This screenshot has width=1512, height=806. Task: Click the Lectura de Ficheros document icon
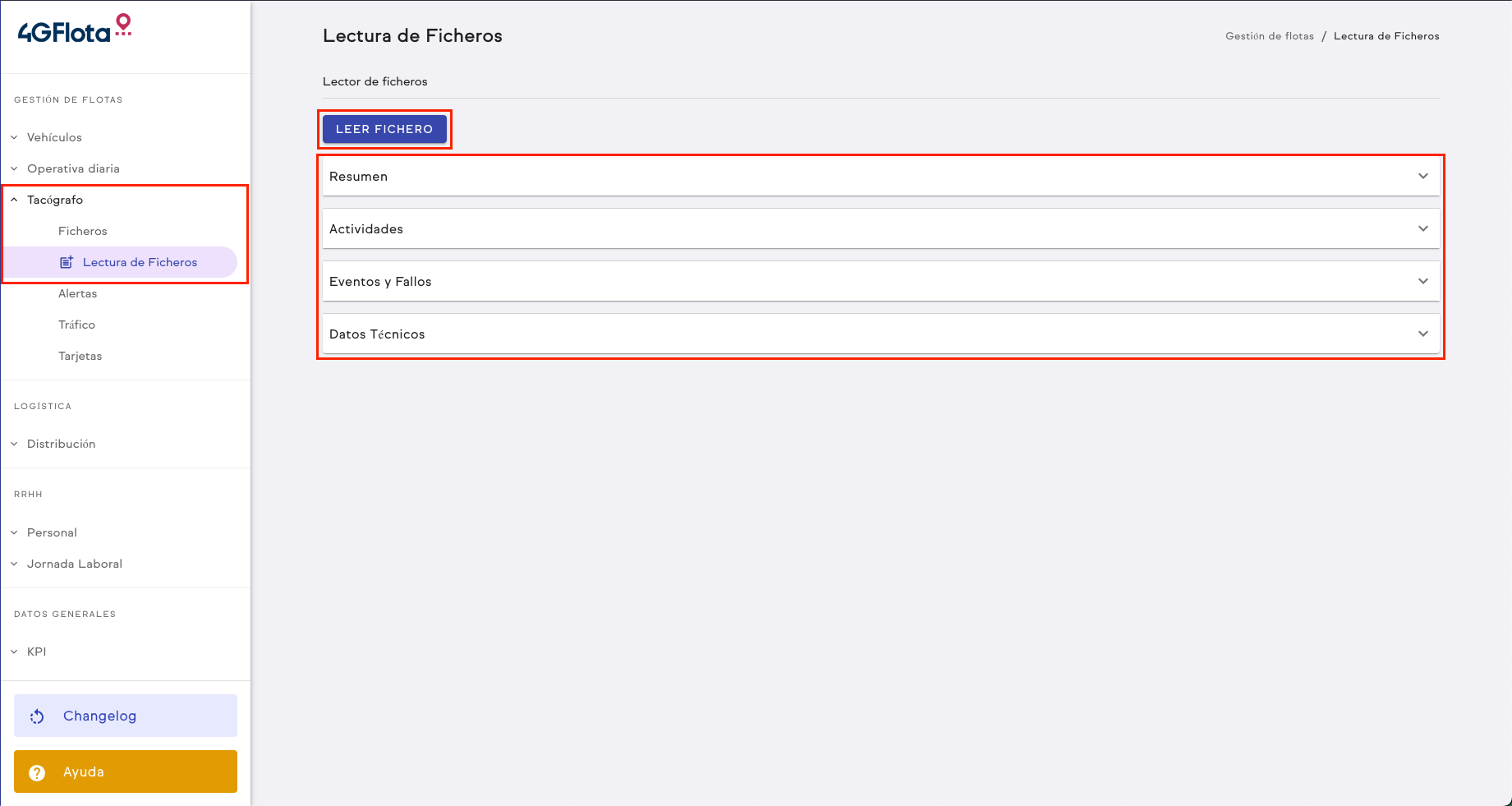click(67, 262)
